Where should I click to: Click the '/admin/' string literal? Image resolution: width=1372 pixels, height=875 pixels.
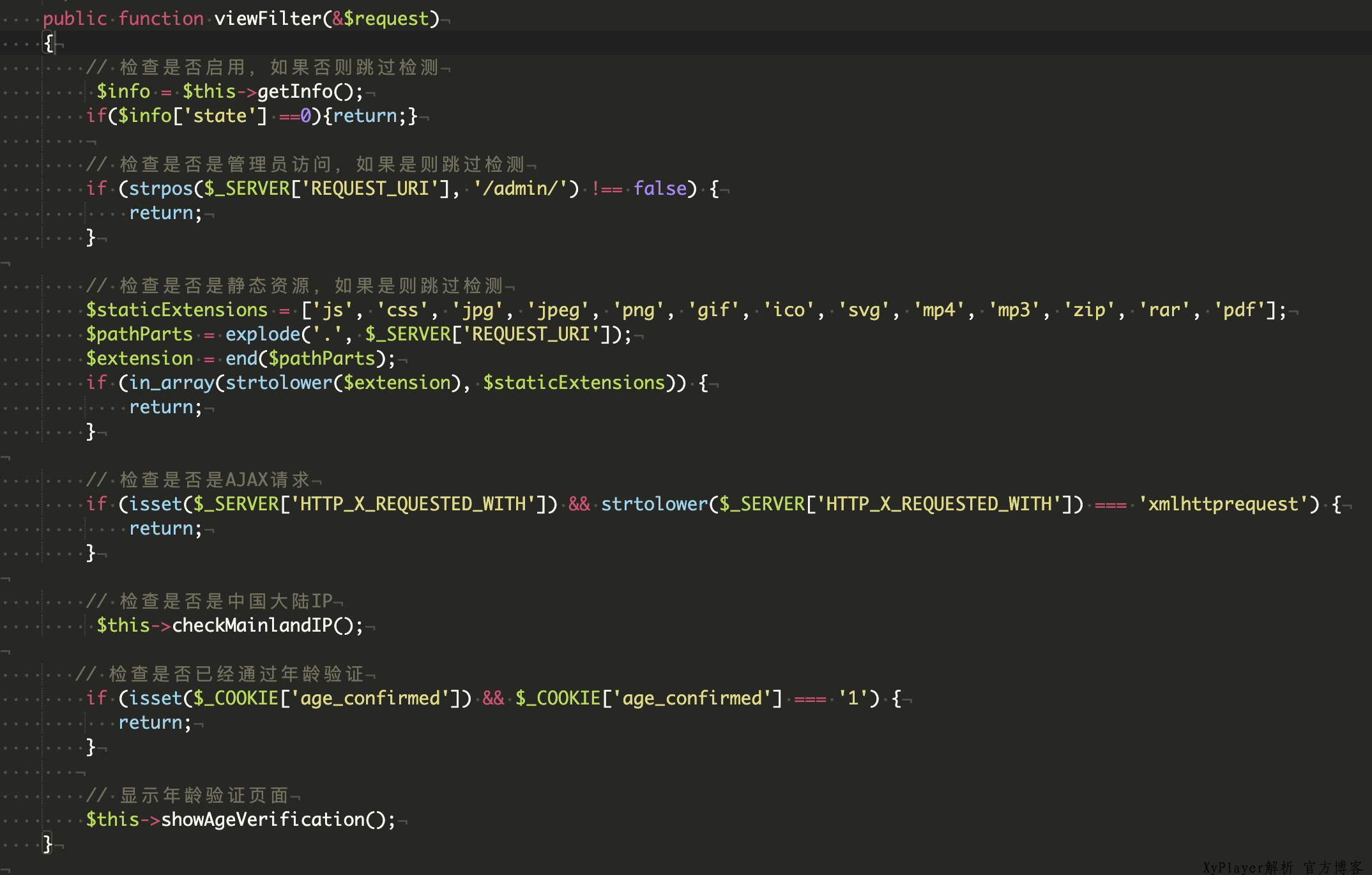coord(525,188)
